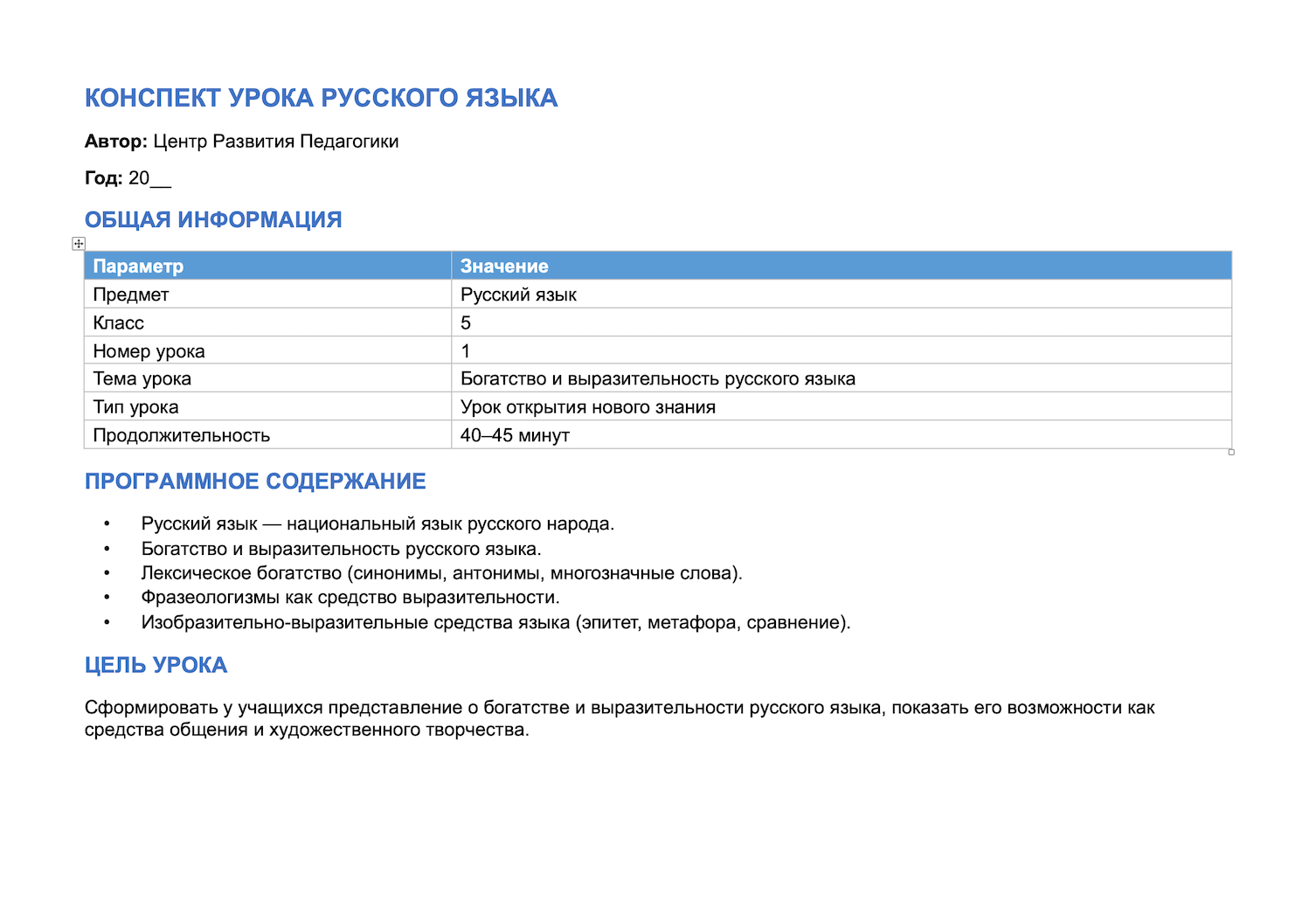1316x908 pixels.
Task: Click the title КОНСПЕКТ УРОКА РУССКОГО ЯЗЫКА
Action: (321, 98)
